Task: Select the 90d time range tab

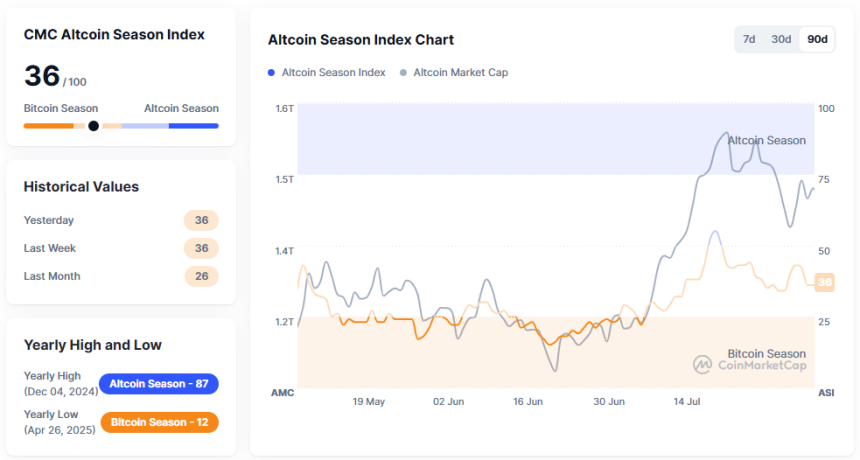Action: [x=817, y=40]
